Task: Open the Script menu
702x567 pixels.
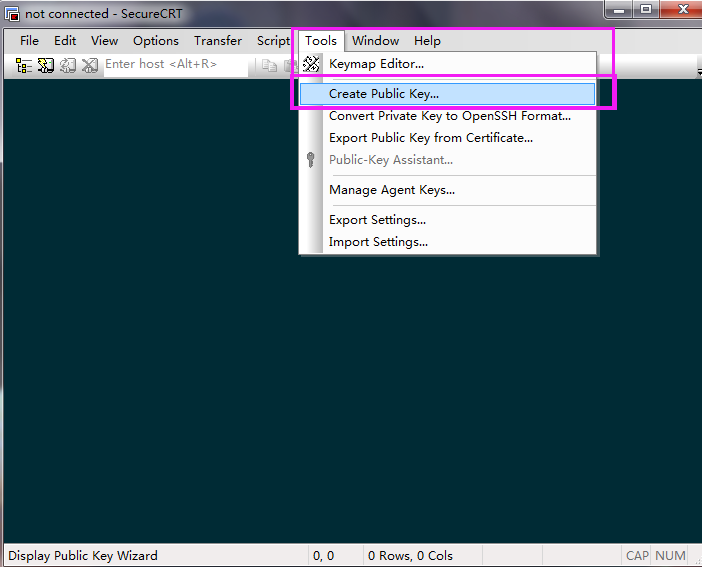Action: pyautogui.click(x=273, y=41)
